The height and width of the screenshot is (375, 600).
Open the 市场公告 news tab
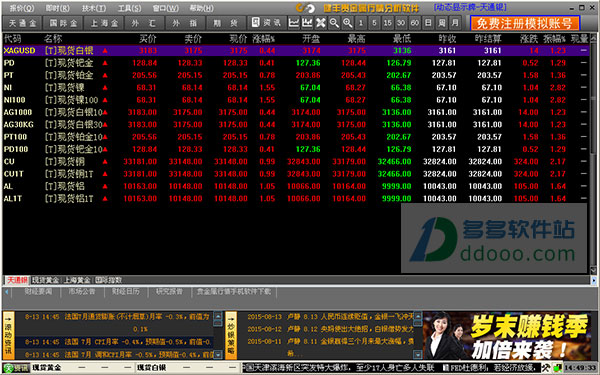(x=82, y=292)
